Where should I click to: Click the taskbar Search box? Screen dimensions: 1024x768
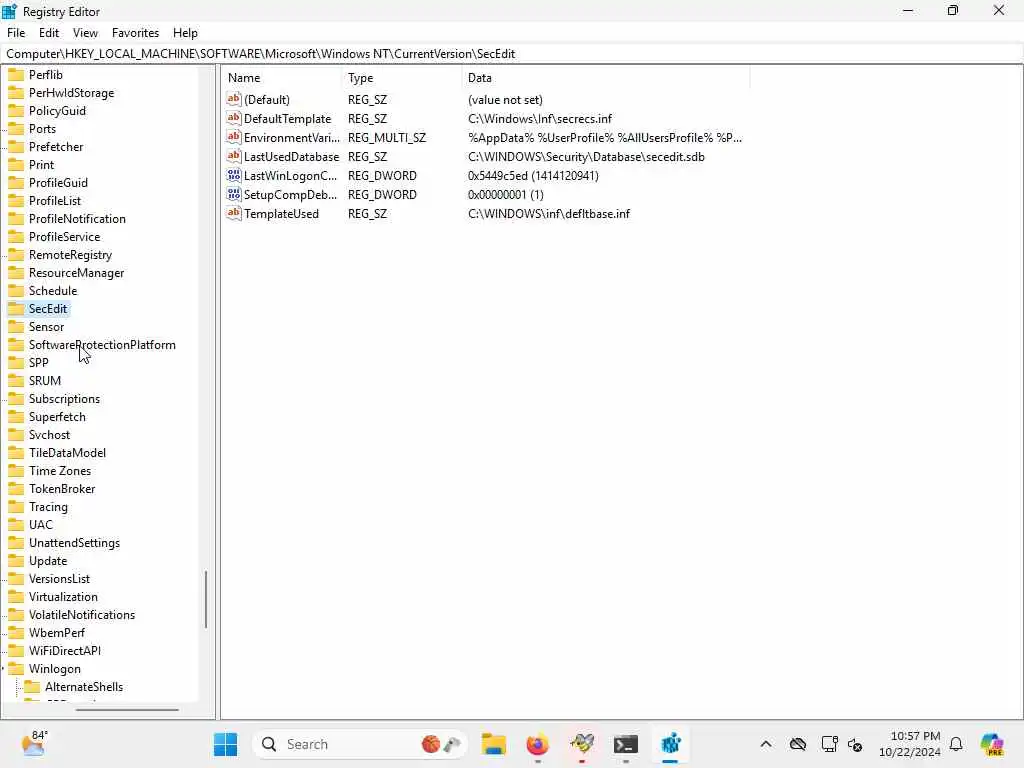coord(360,744)
